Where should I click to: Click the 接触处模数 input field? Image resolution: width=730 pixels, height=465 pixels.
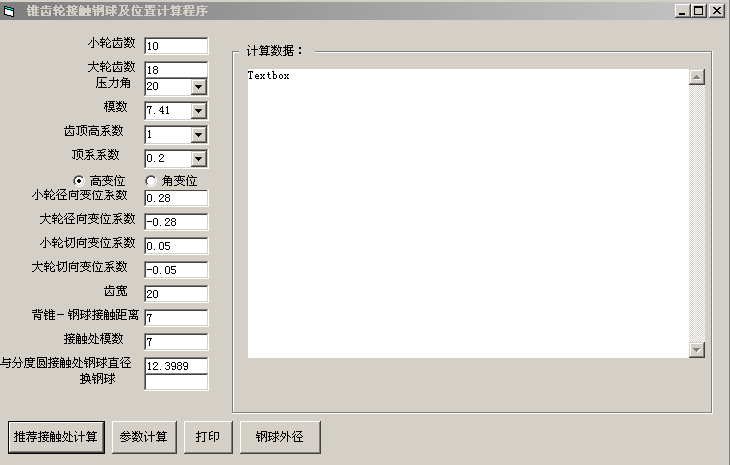(x=176, y=342)
